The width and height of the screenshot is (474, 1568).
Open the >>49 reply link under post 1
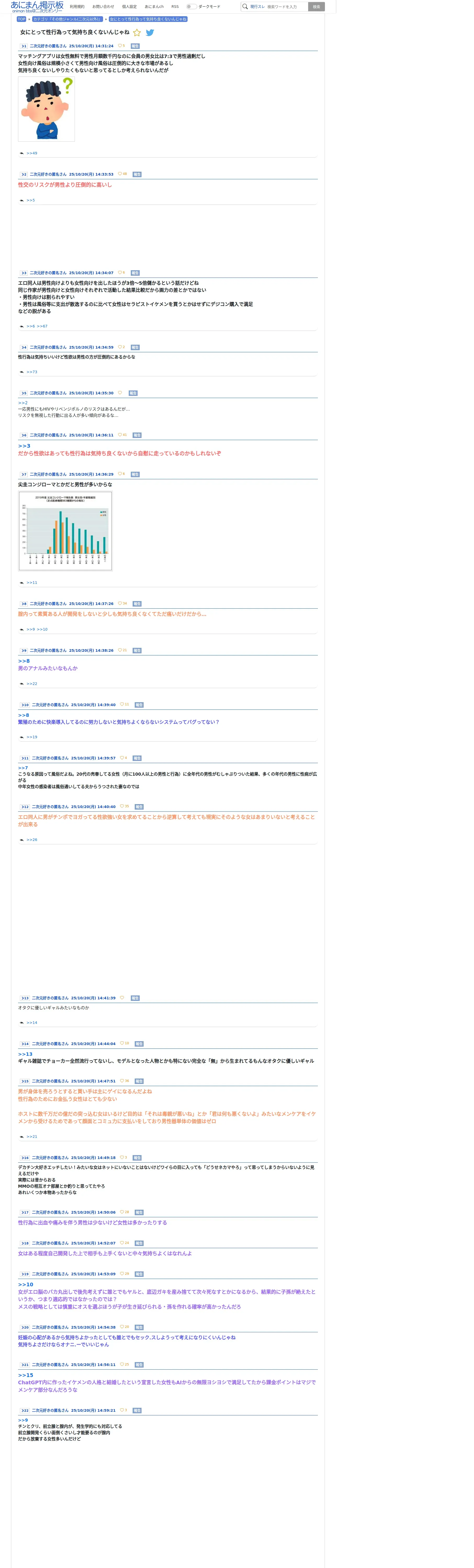(x=32, y=153)
